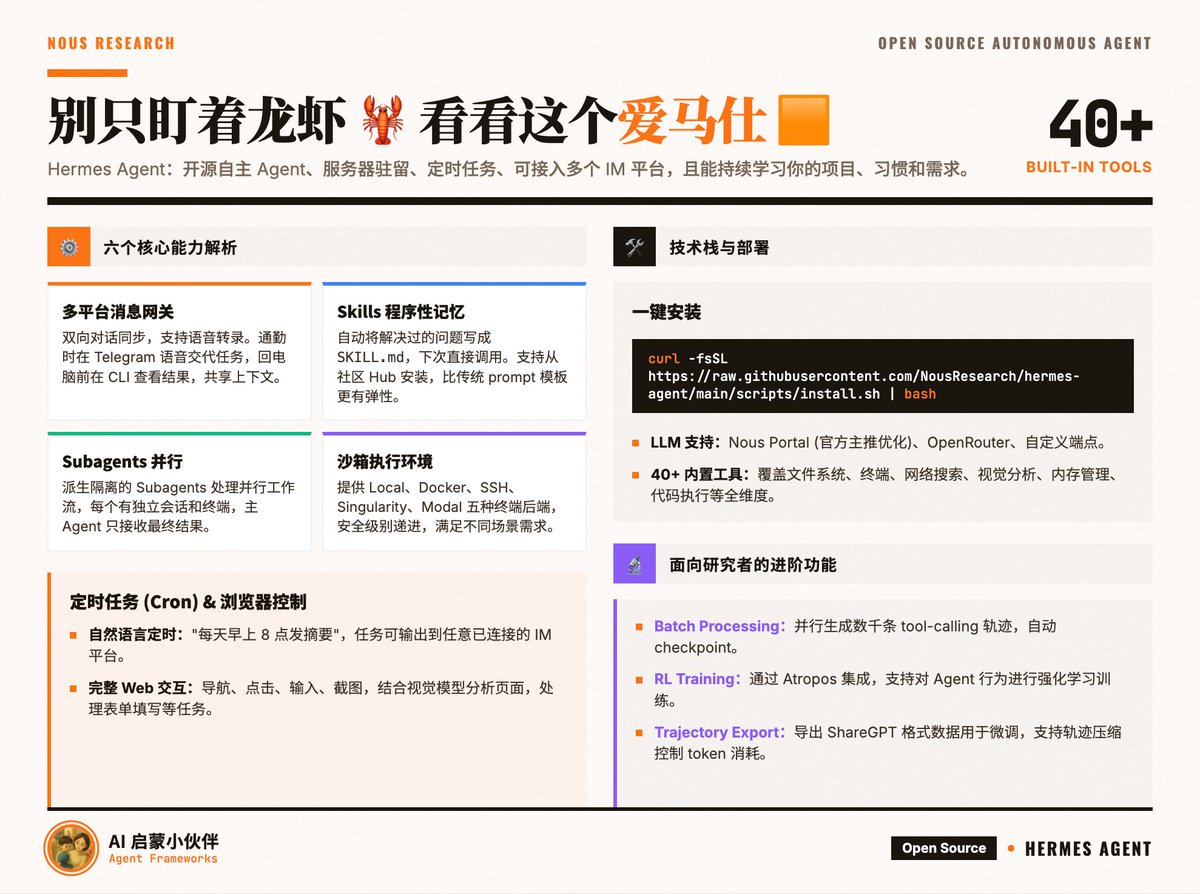Image resolution: width=1200 pixels, height=894 pixels.
Task: Click the 六个核心能力解析 section title
Action: pyautogui.click(x=170, y=247)
